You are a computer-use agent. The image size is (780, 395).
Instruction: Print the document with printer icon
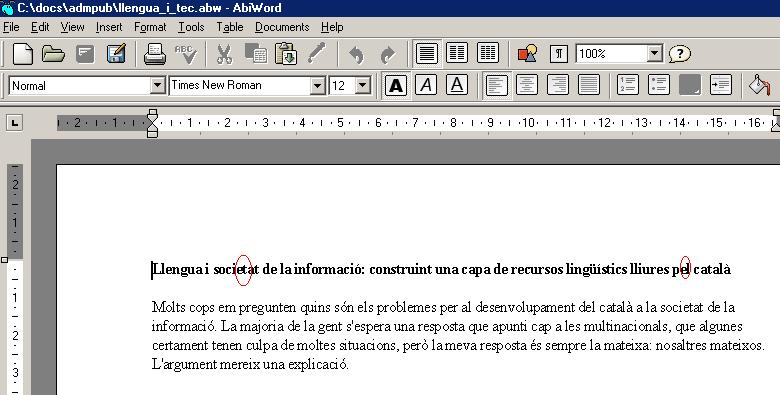click(x=155, y=54)
